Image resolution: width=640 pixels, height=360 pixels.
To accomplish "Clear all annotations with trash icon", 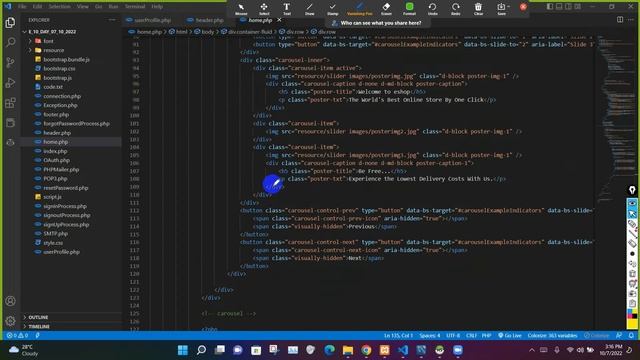I will 478,9.
